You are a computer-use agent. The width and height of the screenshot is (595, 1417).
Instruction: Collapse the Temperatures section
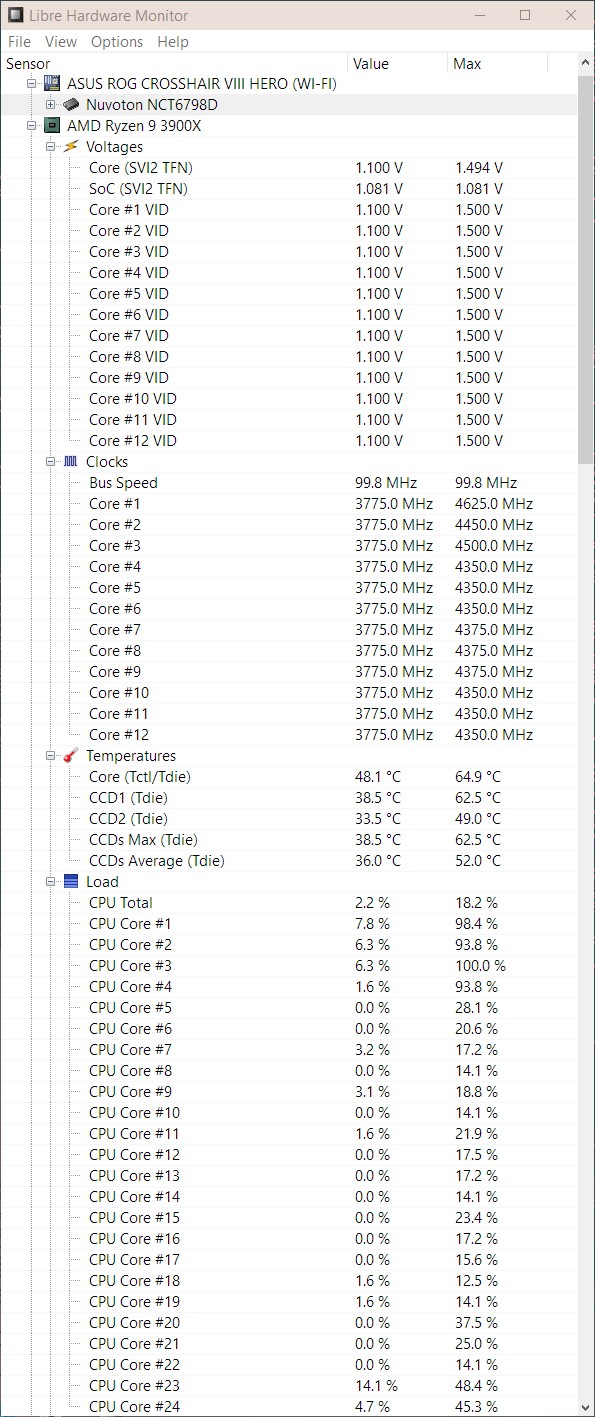click(x=51, y=755)
